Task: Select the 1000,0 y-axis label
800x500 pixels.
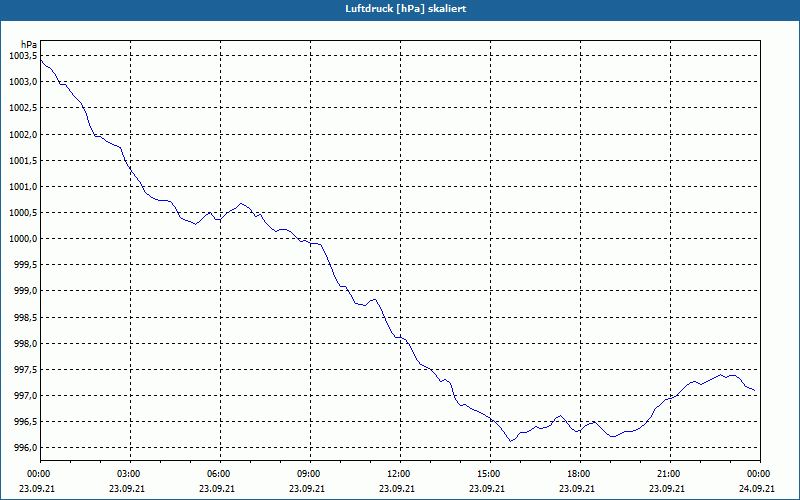Action: (x=23, y=238)
